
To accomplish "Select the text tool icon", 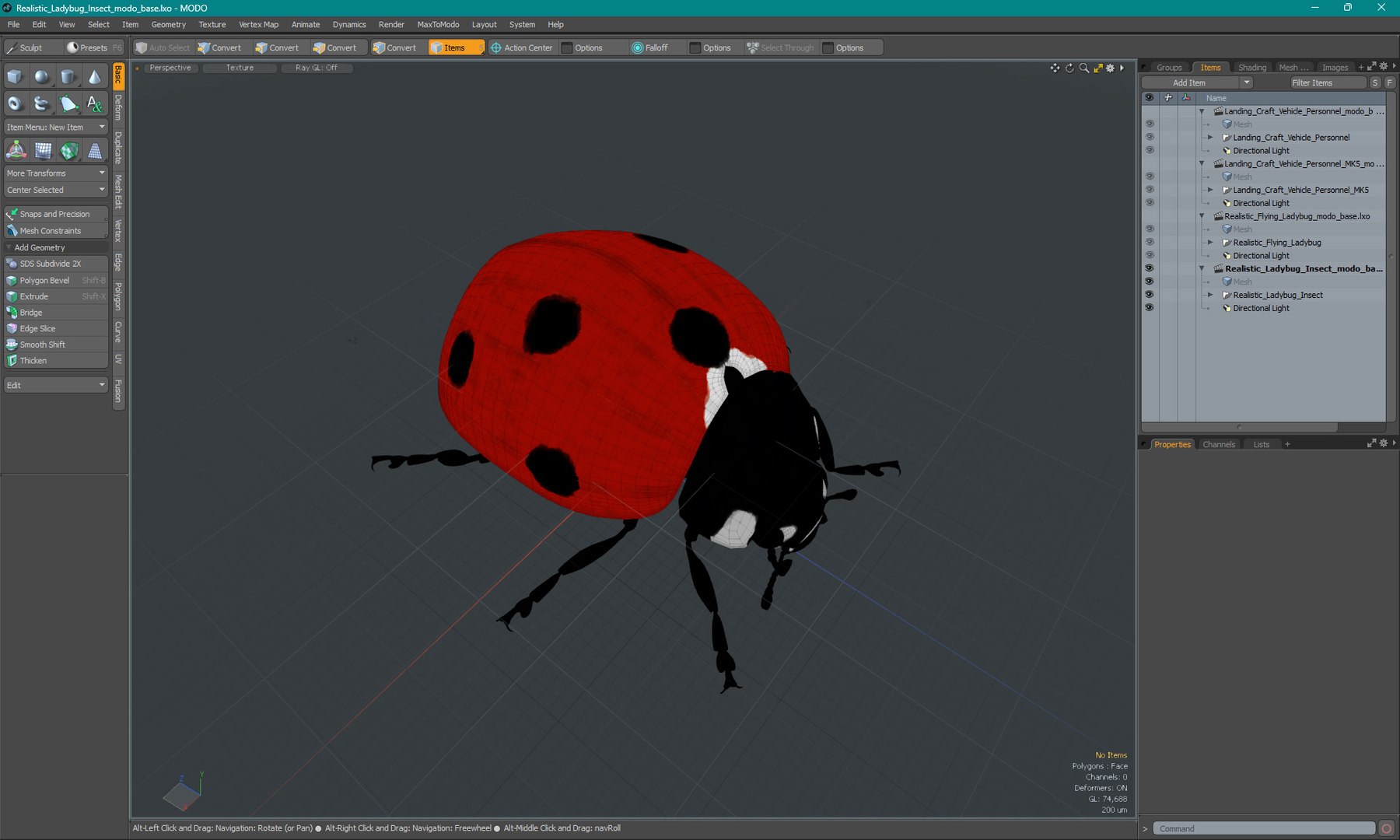I will [x=95, y=103].
